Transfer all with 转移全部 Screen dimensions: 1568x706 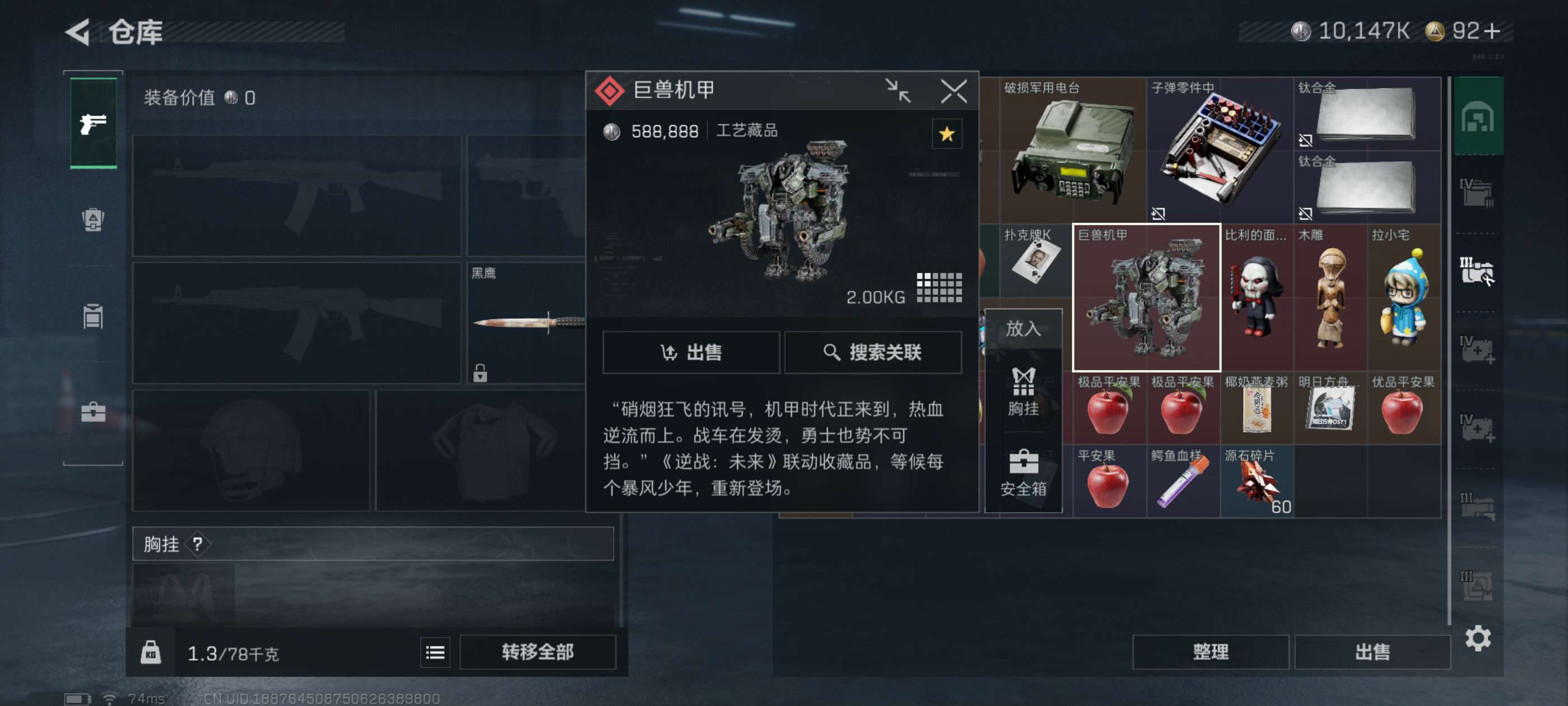[x=538, y=652]
